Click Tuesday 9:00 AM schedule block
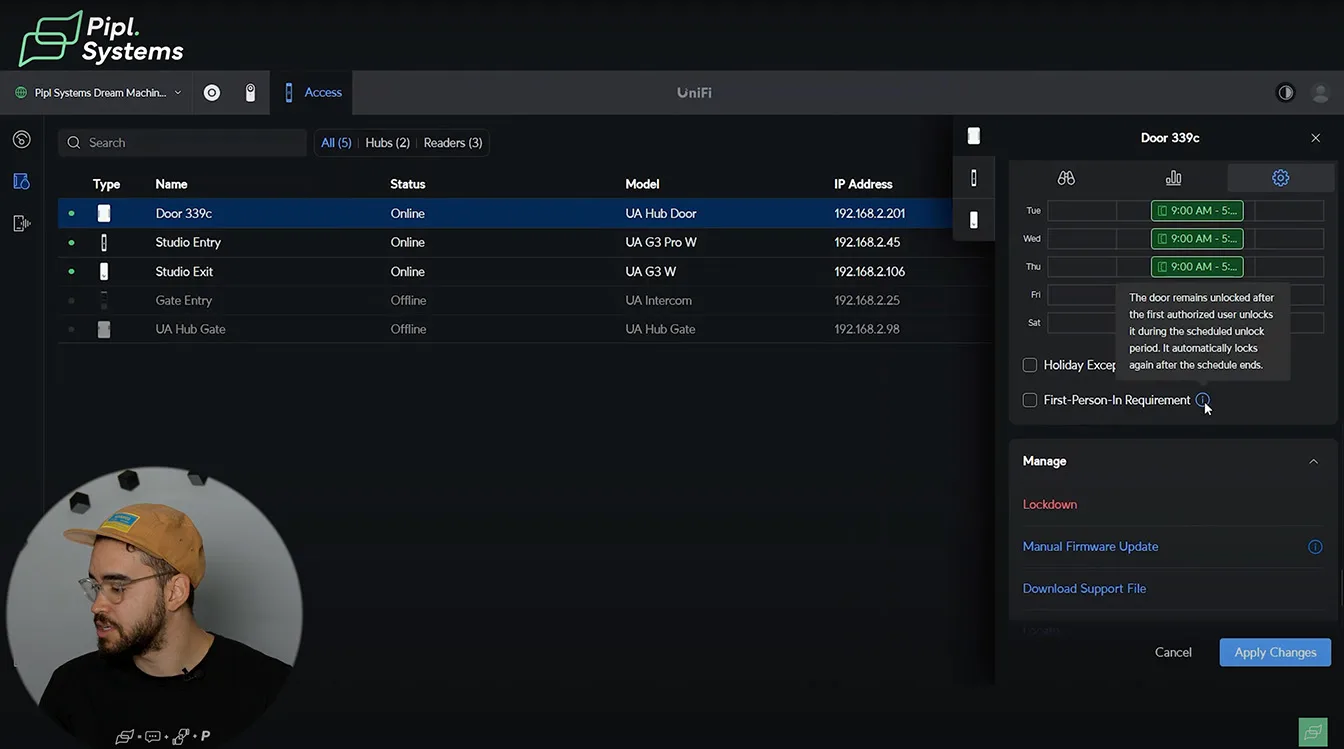Screen dimensions: 1344x749 point(1197,211)
